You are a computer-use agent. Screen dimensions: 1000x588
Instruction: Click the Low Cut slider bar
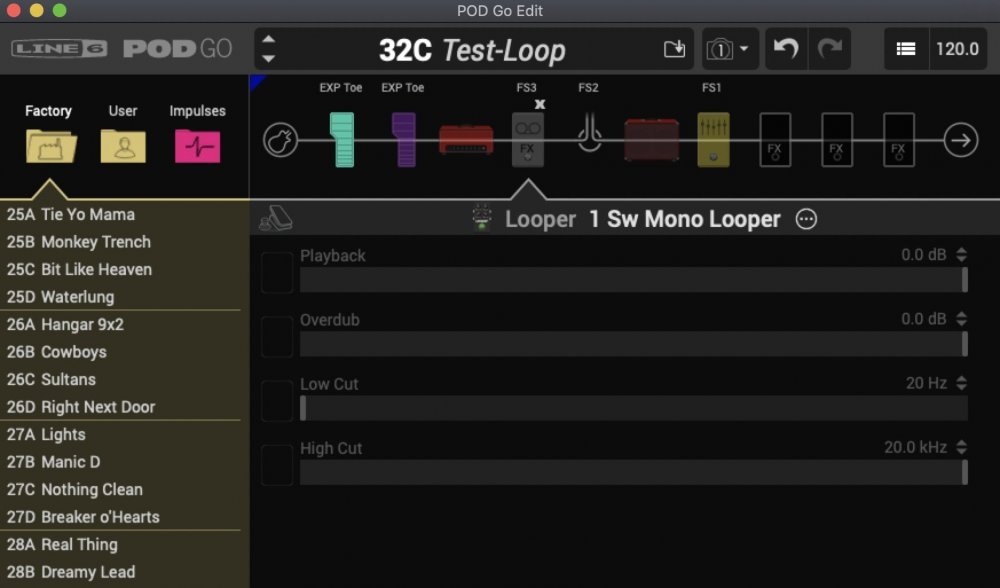pyautogui.click(x=633, y=408)
